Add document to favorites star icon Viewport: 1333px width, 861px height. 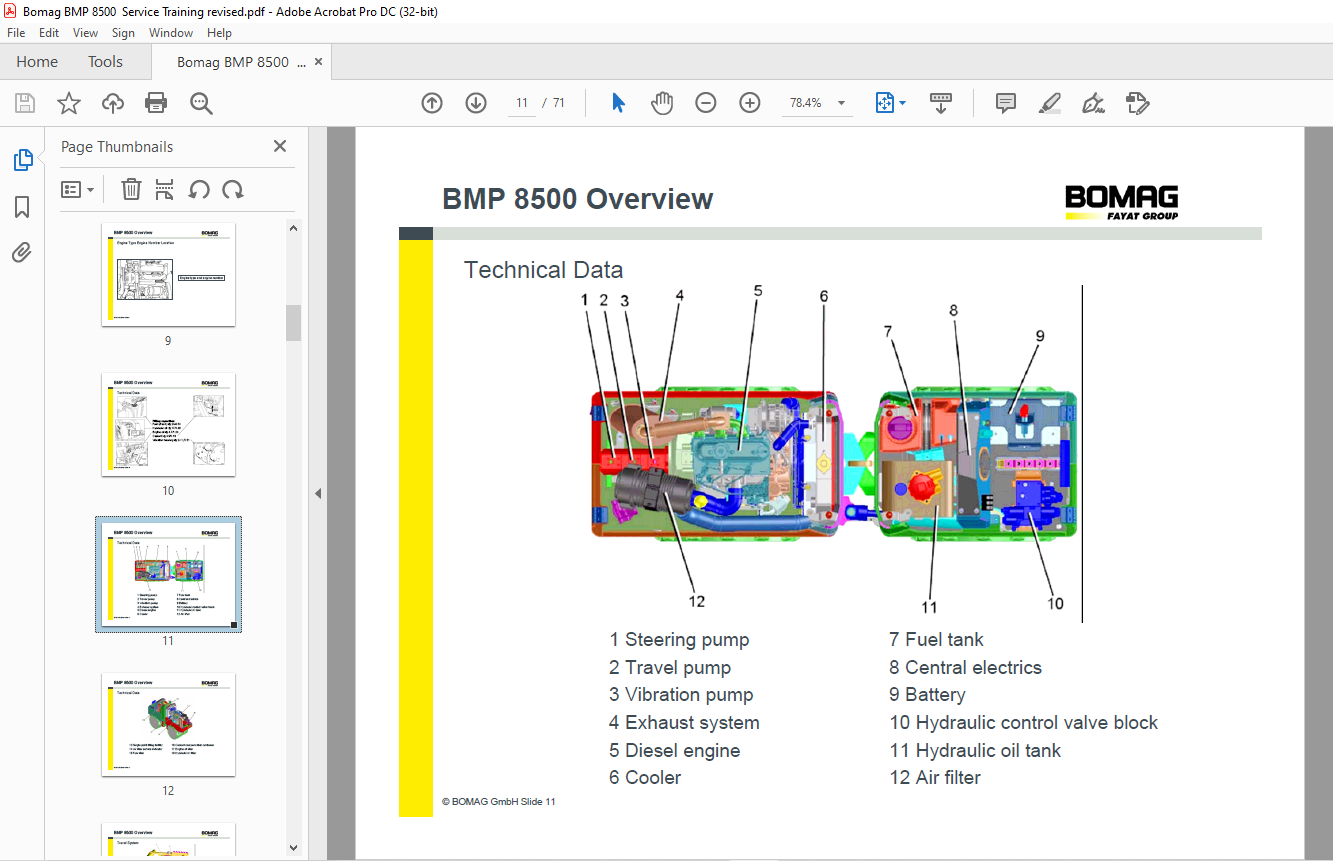point(68,103)
